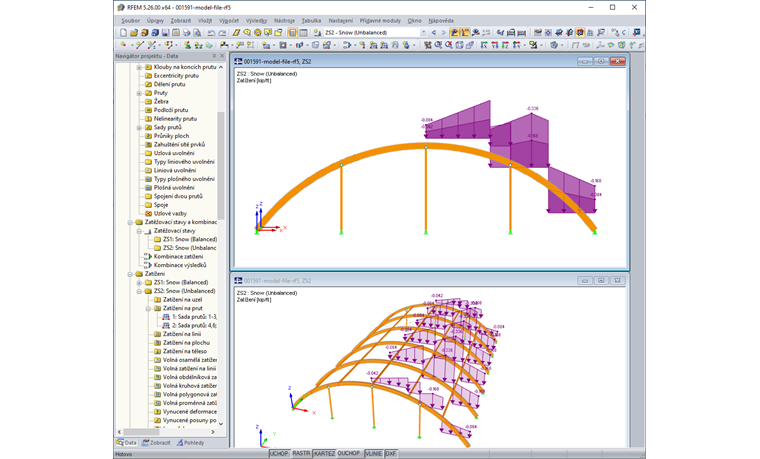Toggle VLINIE in status bar
The image size is (760, 459).
click(x=373, y=454)
